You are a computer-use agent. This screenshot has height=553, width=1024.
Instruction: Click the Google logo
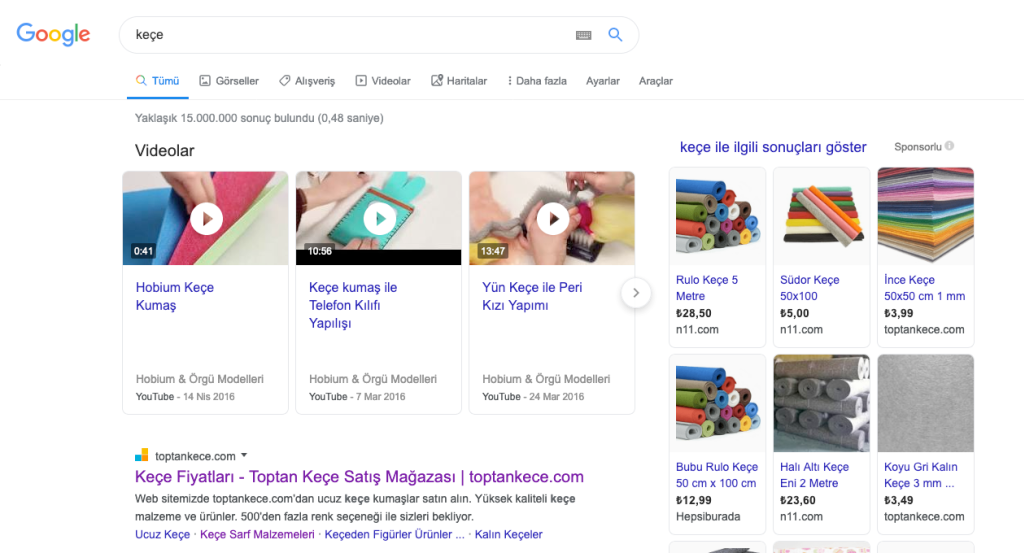[54, 34]
